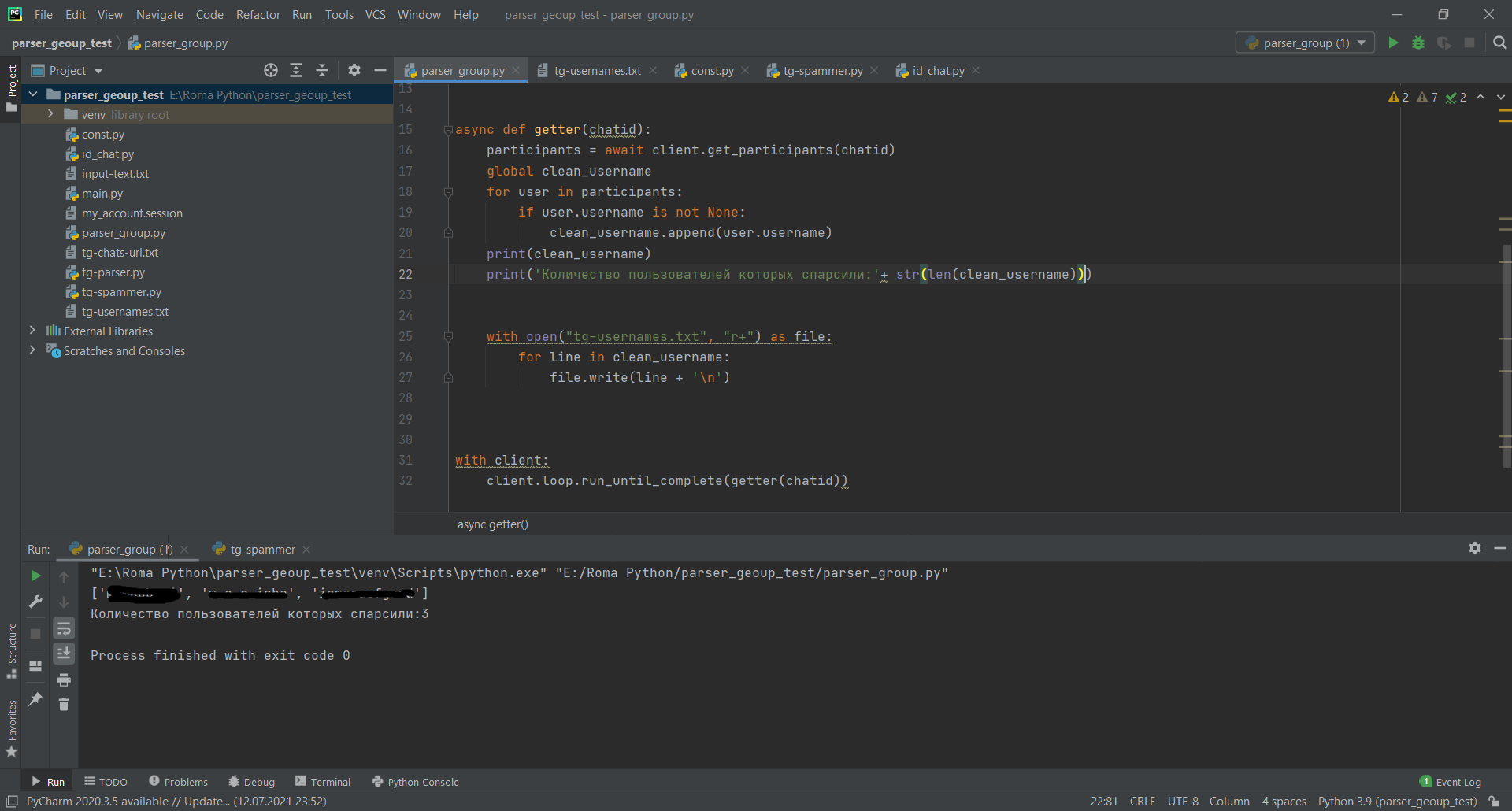The height and width of the screenshot is (811, 1512).
Task: Restore layout icon in Run panel
Action: tap(35, 666)
